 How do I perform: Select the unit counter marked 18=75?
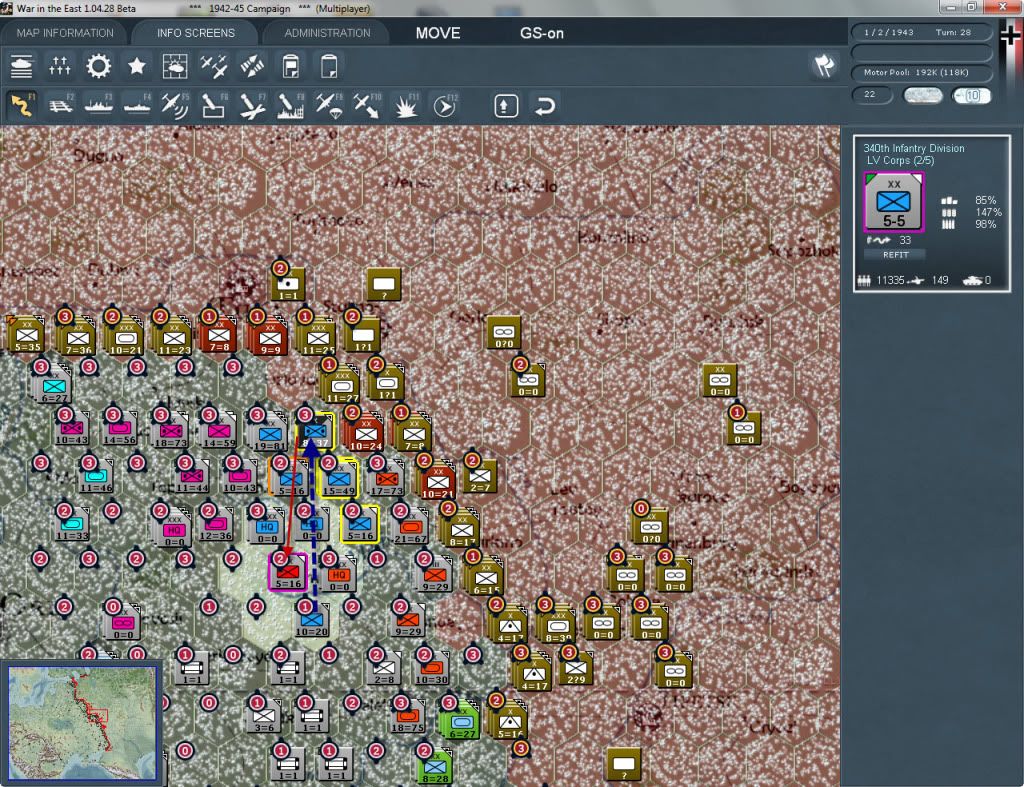(408, 716)
